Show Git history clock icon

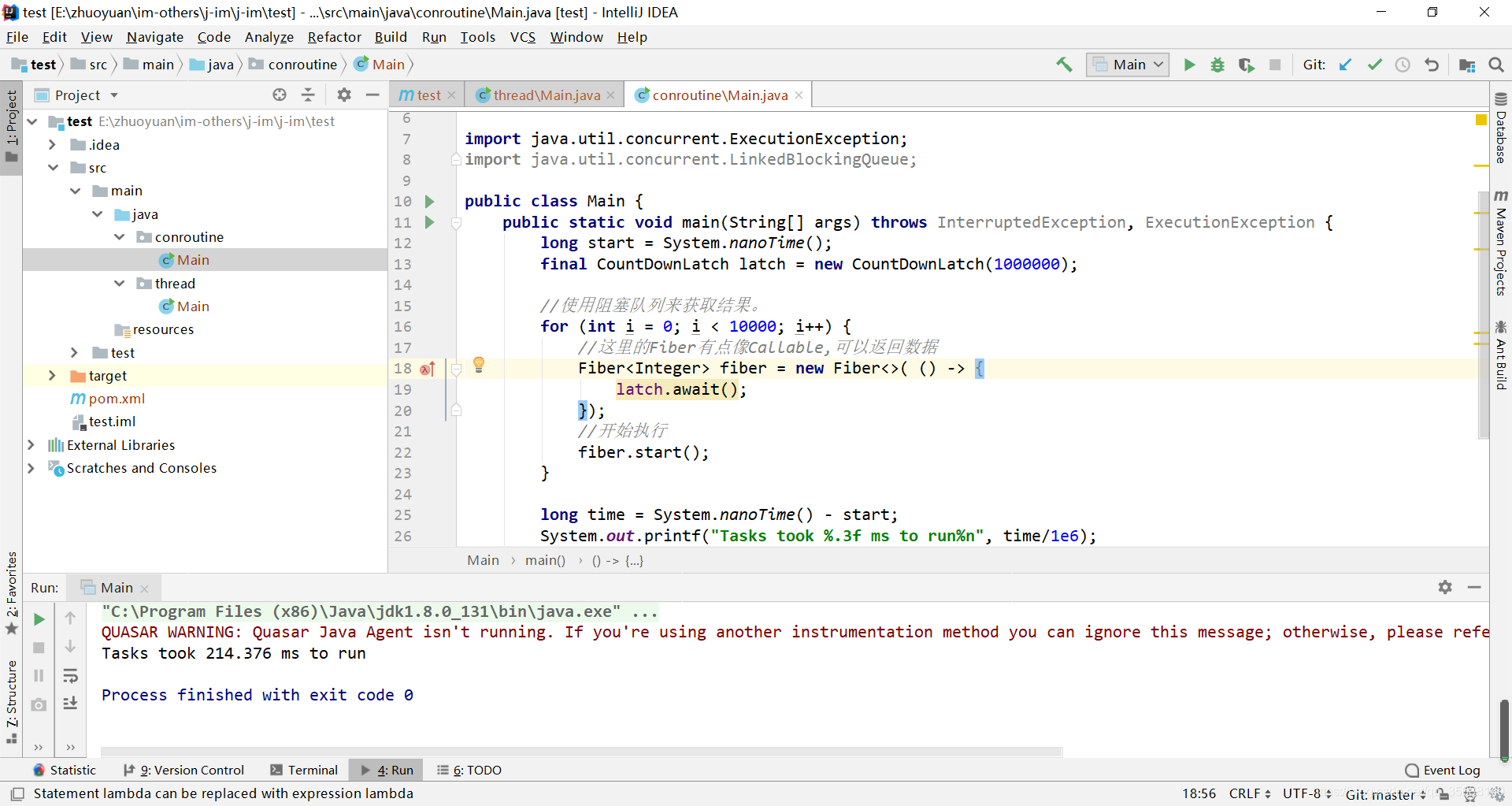[x=1403, y=65]
